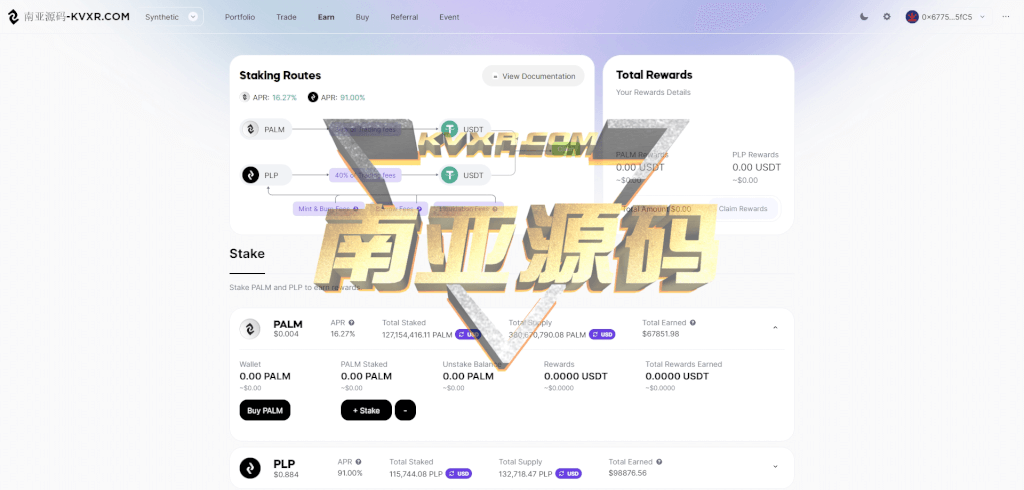
Task: Click PLP price $0.884 text
Action: pos(286,474)
